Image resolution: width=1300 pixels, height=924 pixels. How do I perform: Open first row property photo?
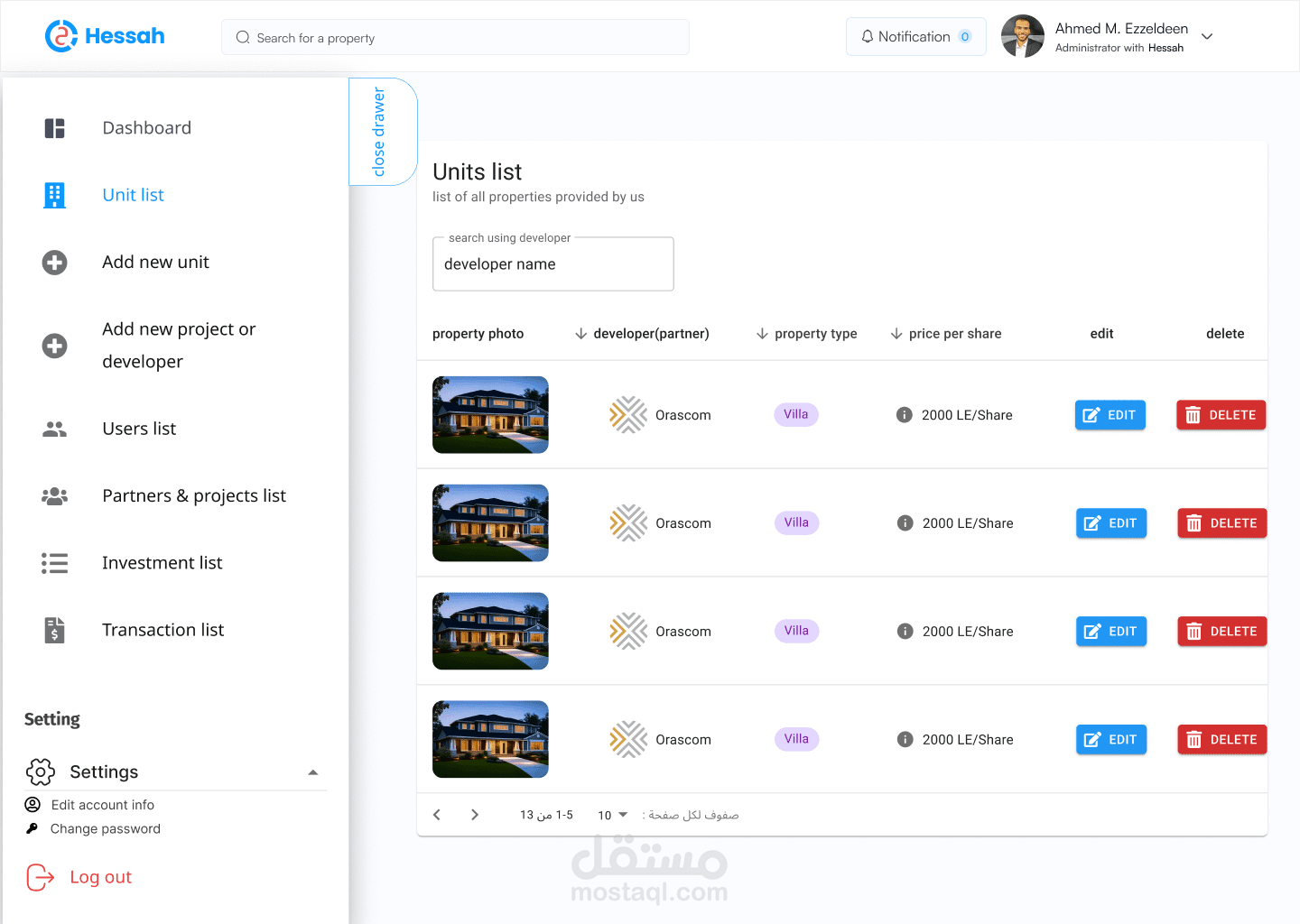[x=490, y=415]
